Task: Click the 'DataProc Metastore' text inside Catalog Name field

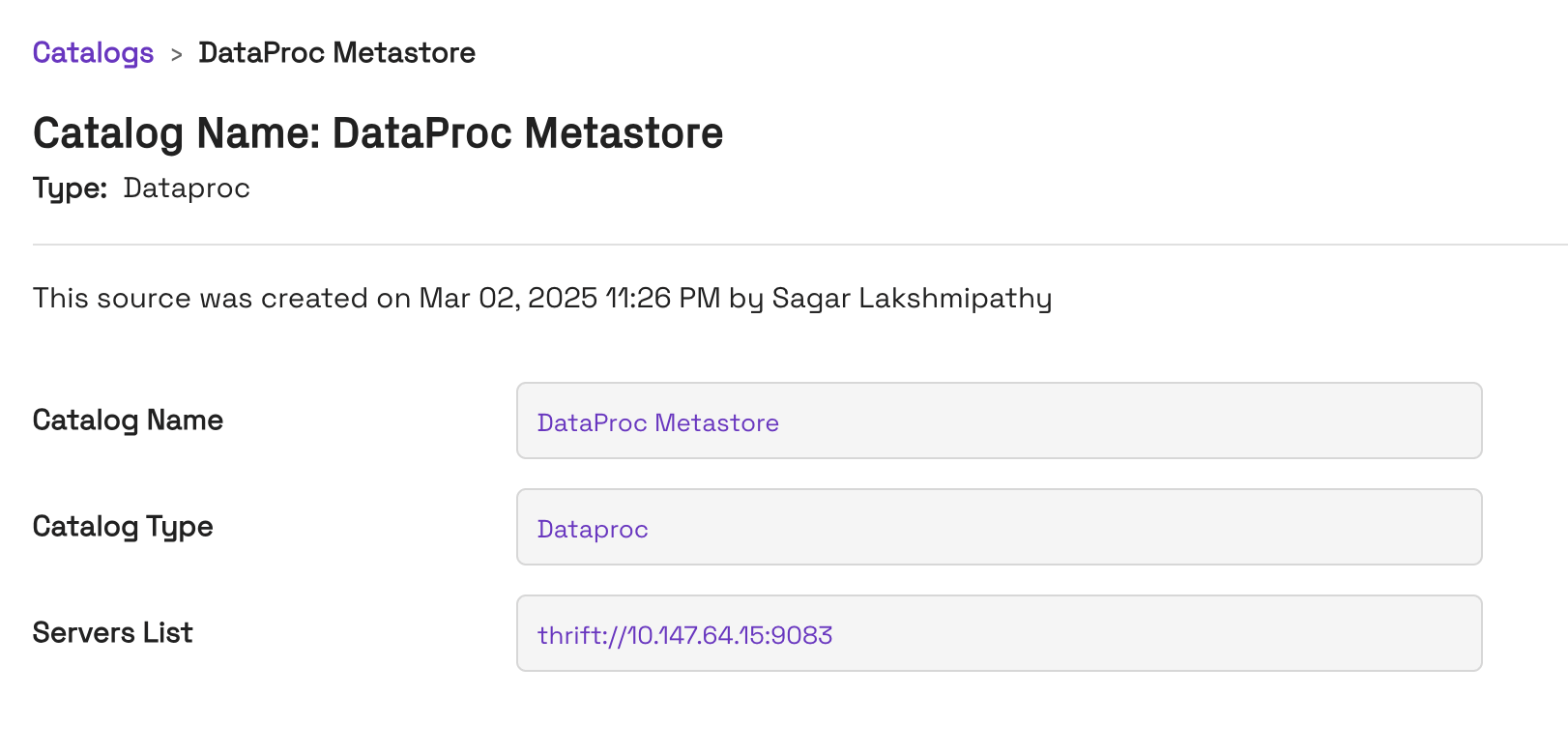Action: [x=657, y=423]
